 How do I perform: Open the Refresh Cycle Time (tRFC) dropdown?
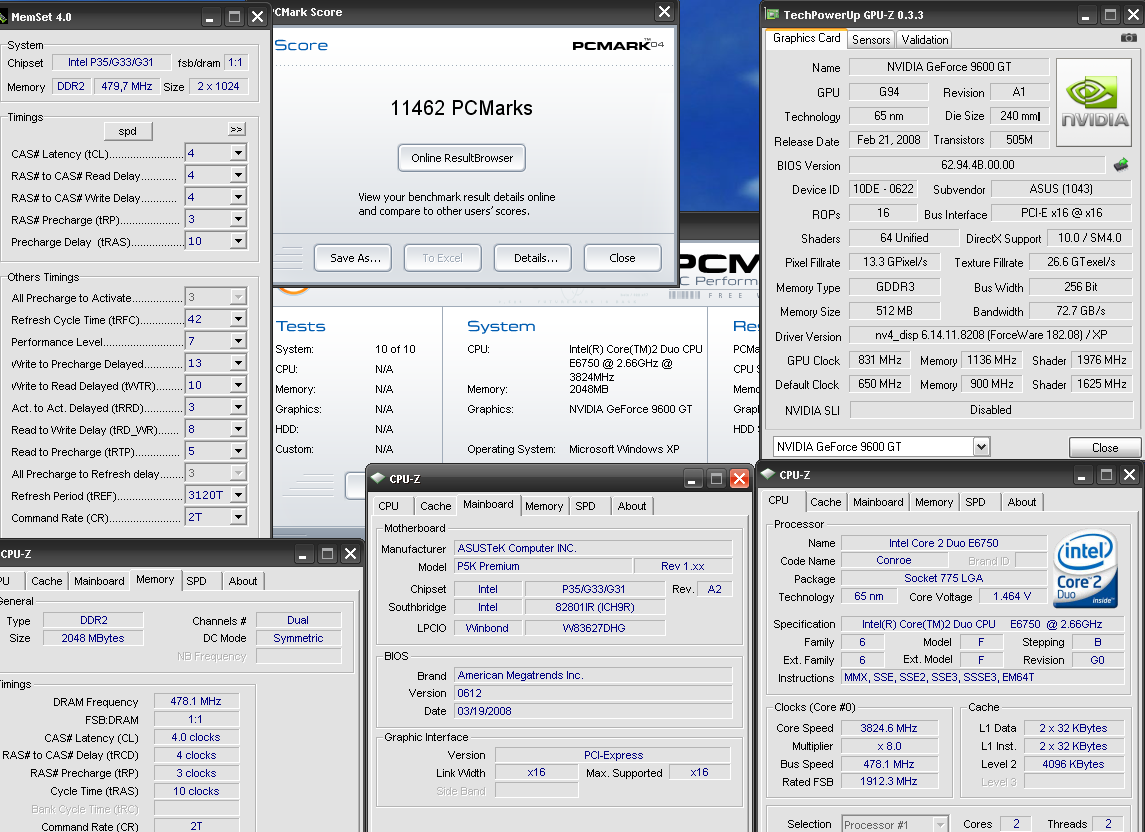click(x=238, y=319)
